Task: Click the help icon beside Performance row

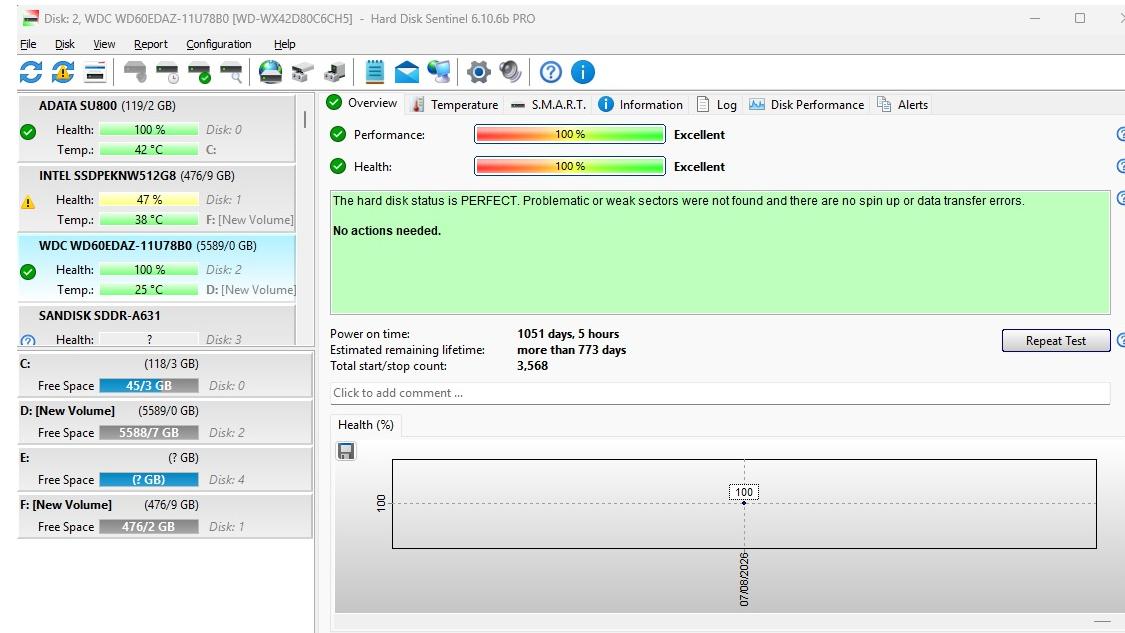Action: click(1121, 134)
